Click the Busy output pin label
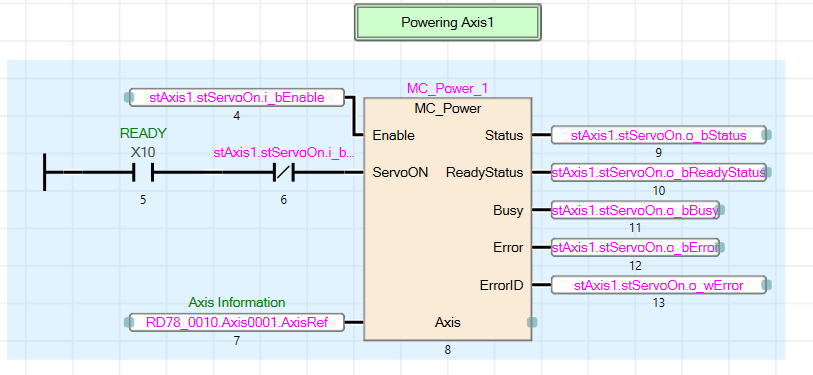Image resolution: width=813 pixels, height=375 pixels. click(x=508, y=210)
